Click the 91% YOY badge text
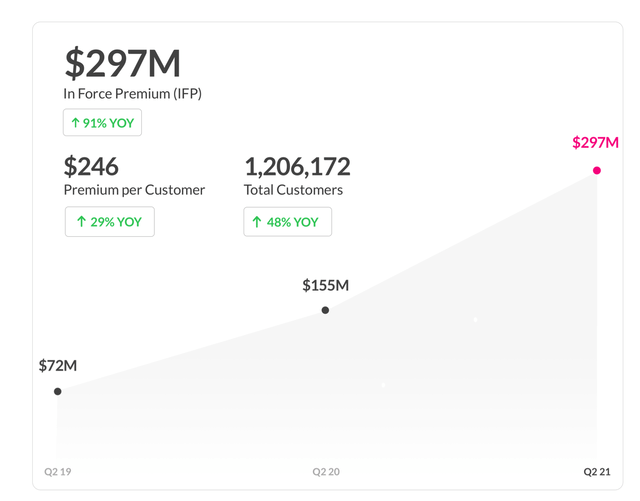 pos(108,124)
